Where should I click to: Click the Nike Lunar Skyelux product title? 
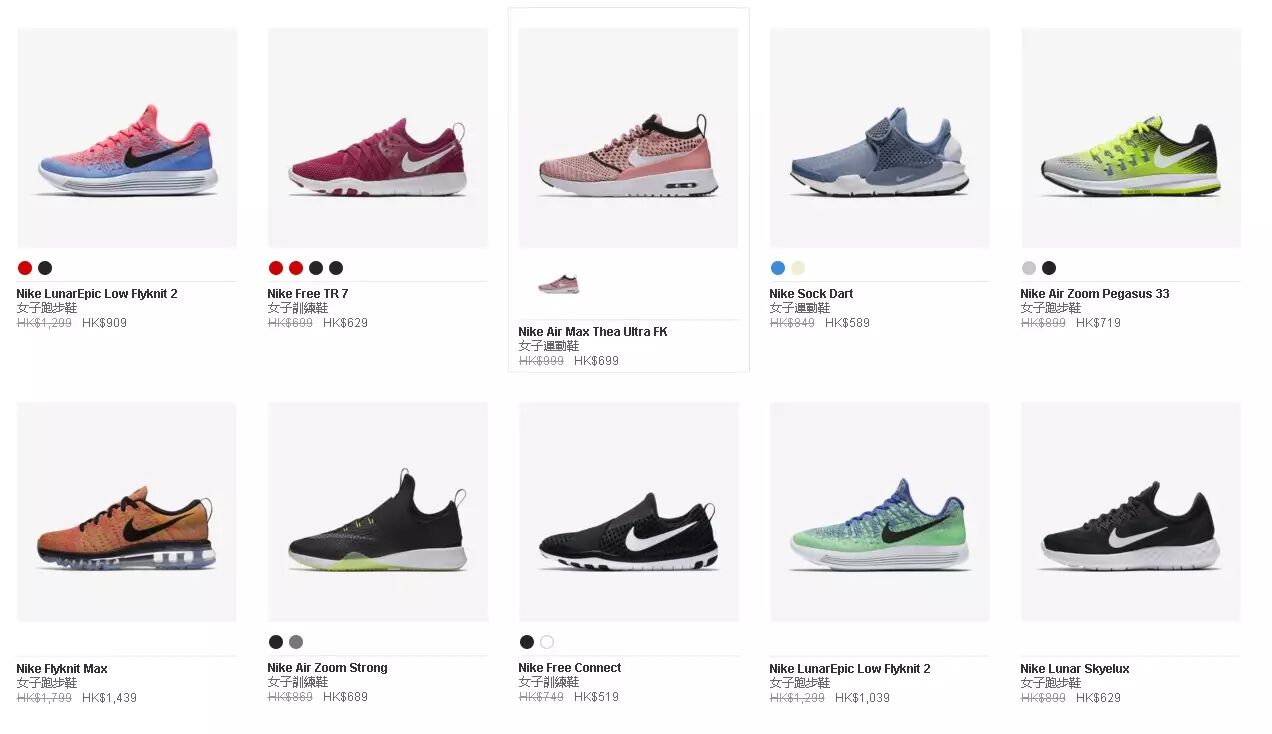(x=1075, y=669)
